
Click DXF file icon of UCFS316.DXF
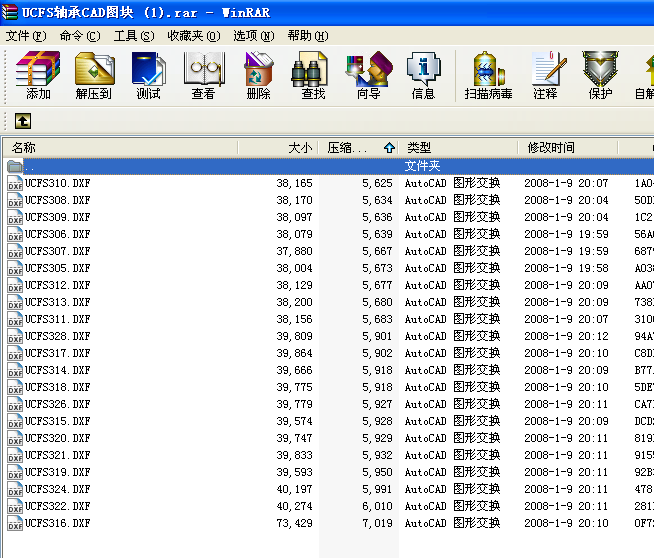coord(15,523)
